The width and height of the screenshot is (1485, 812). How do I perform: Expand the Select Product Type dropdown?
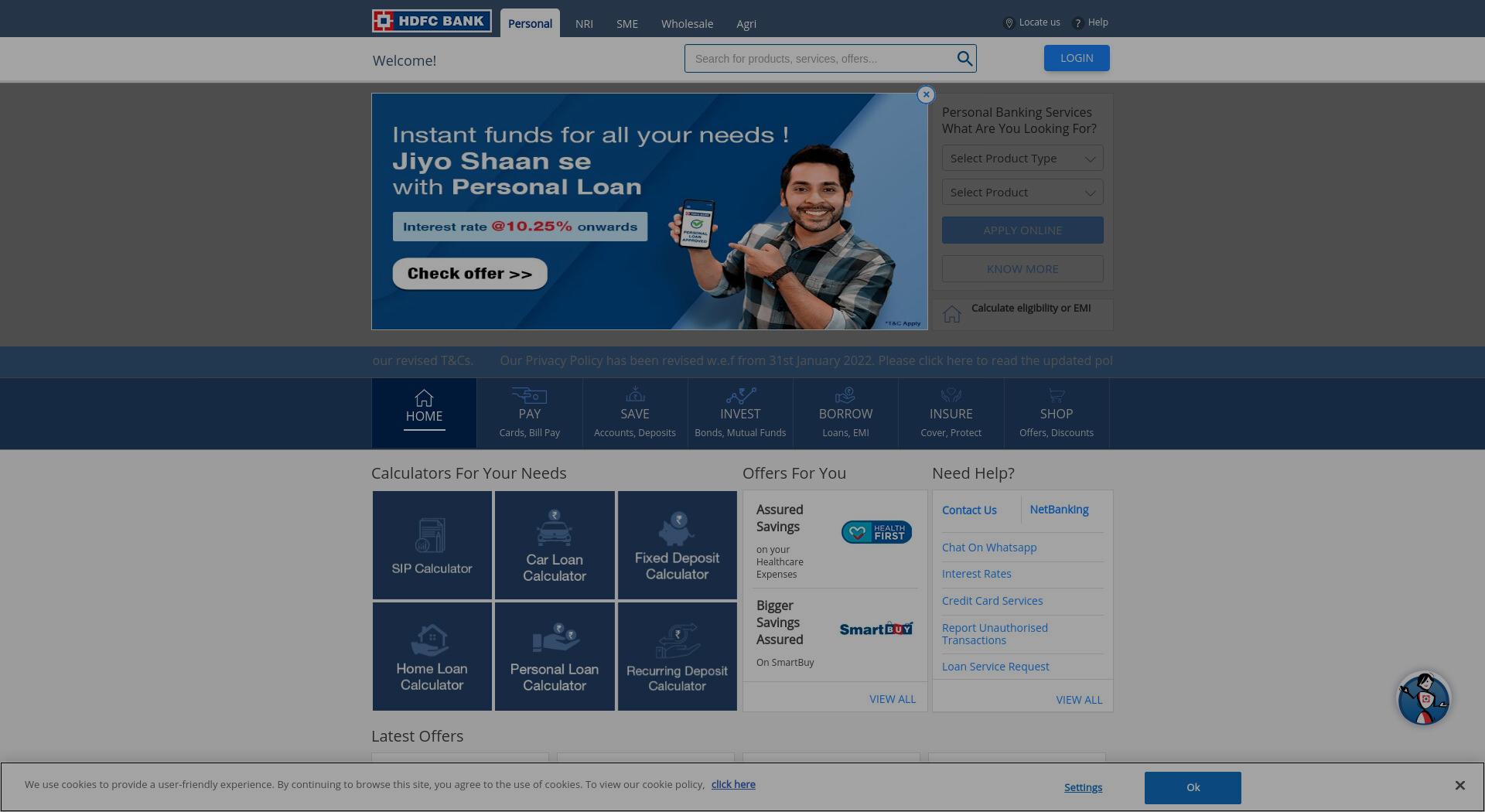1022,159
